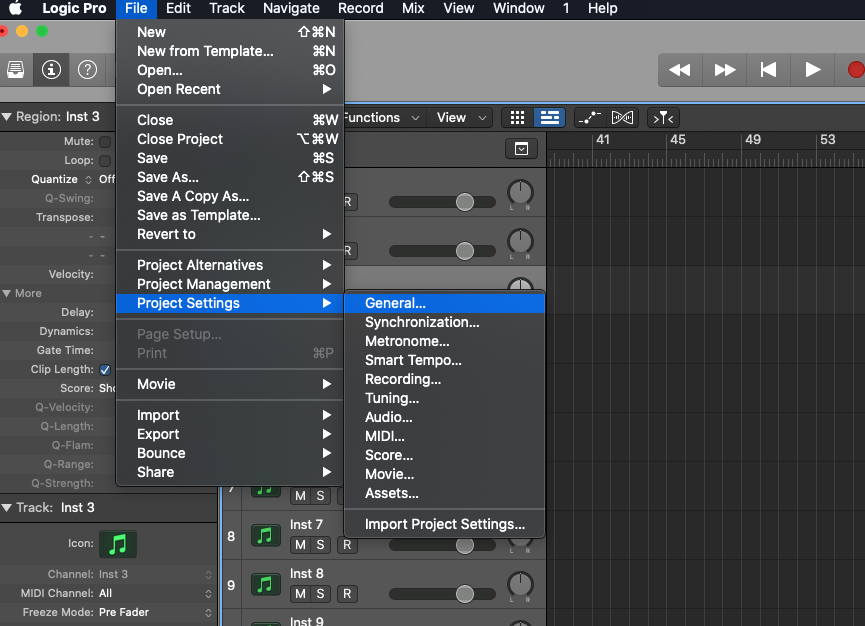This screenshot has width=865, height=626.
Task: Start playback with the Play button
Action: pyautogui.click(x=813, y=70)
